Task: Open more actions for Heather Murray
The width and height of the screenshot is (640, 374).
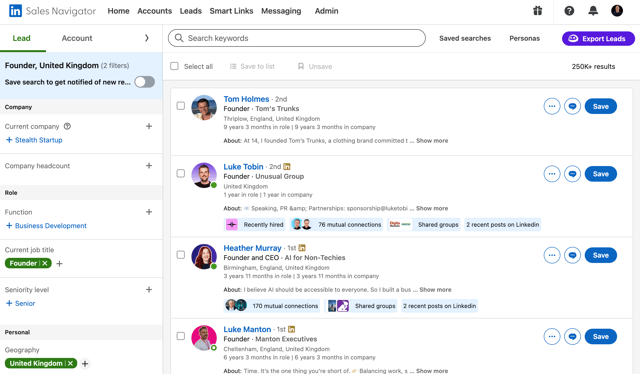Action: click(552, 255)
